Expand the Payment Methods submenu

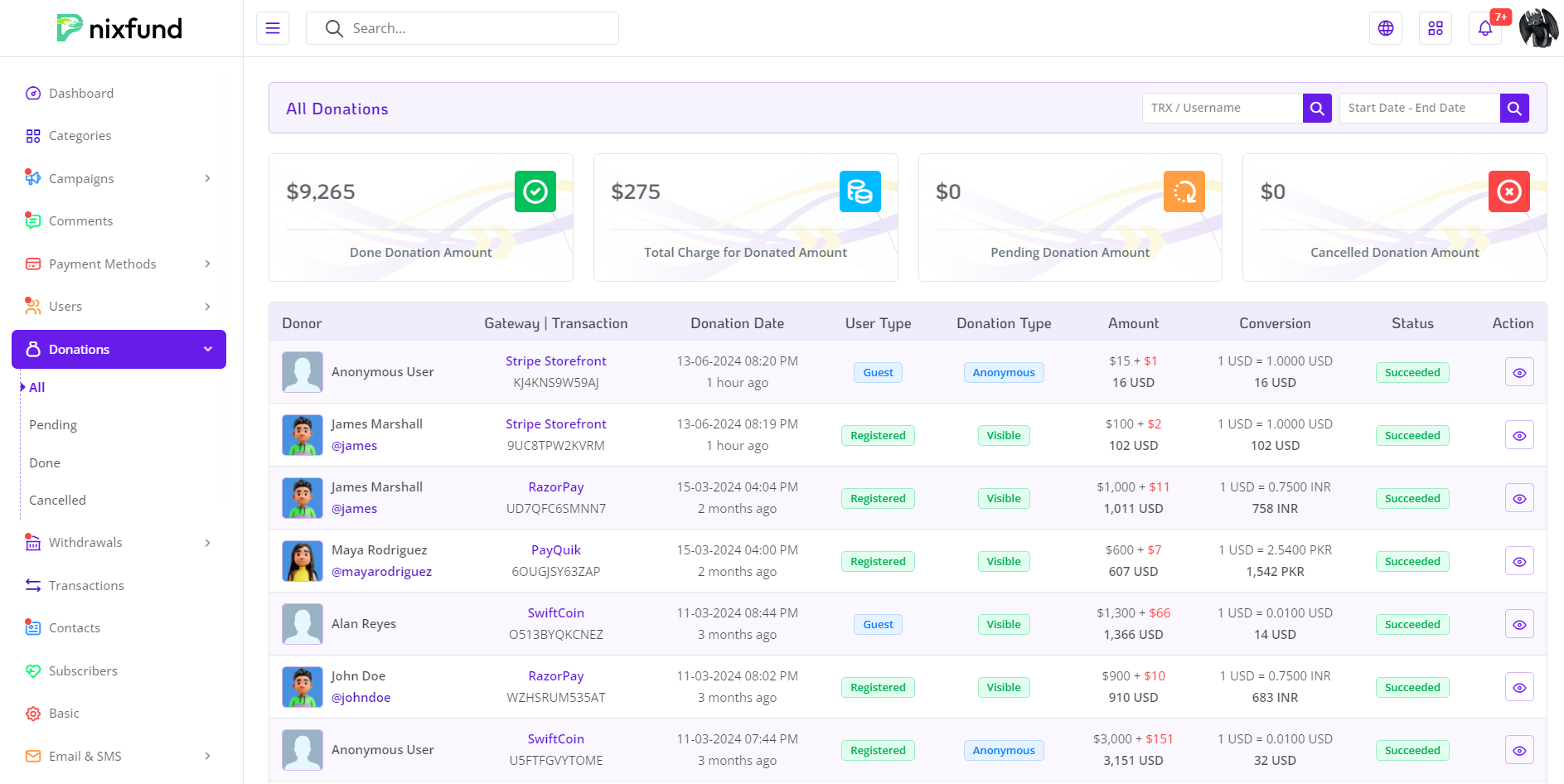click(119, 264)
